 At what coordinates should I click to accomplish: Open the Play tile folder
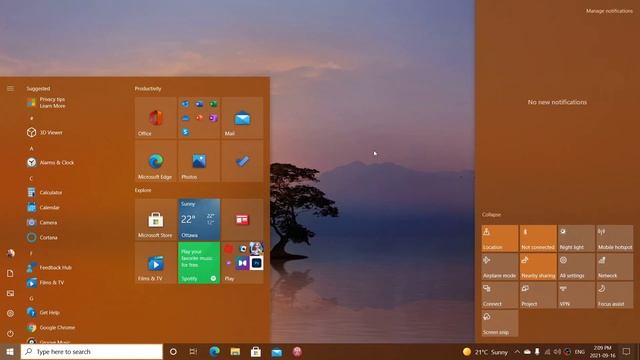click(x=242, y=263)
